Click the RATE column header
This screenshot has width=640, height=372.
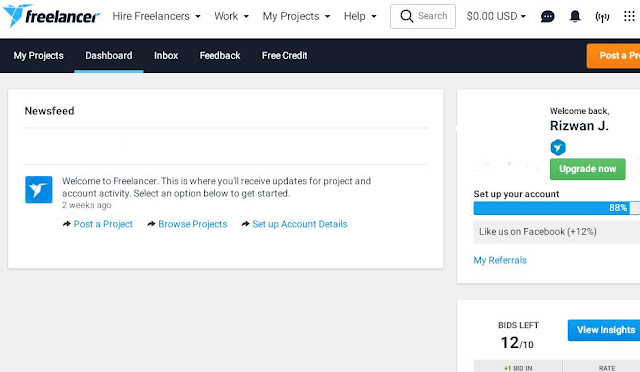click(x=607, y=368)
